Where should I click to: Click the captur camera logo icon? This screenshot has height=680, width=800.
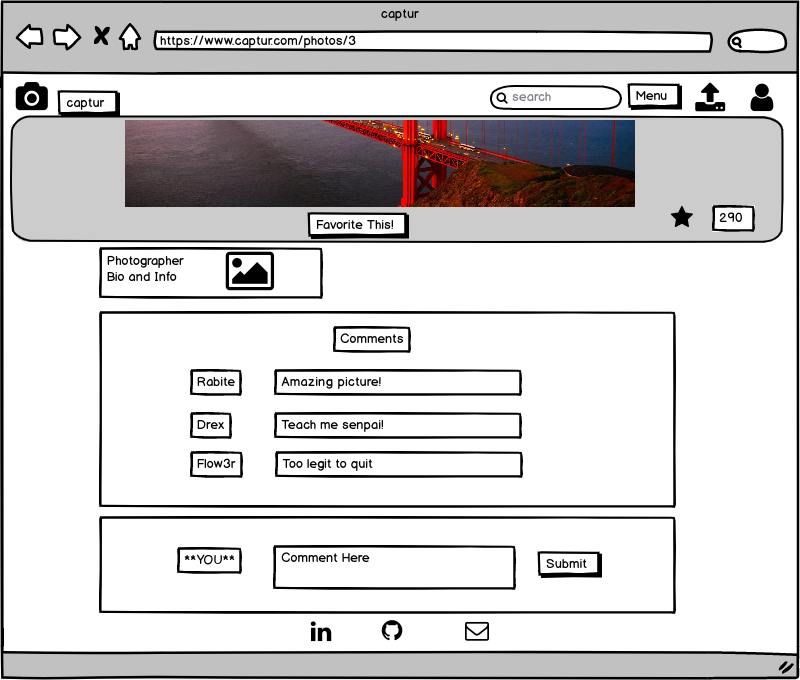click(x=32, y=96)
